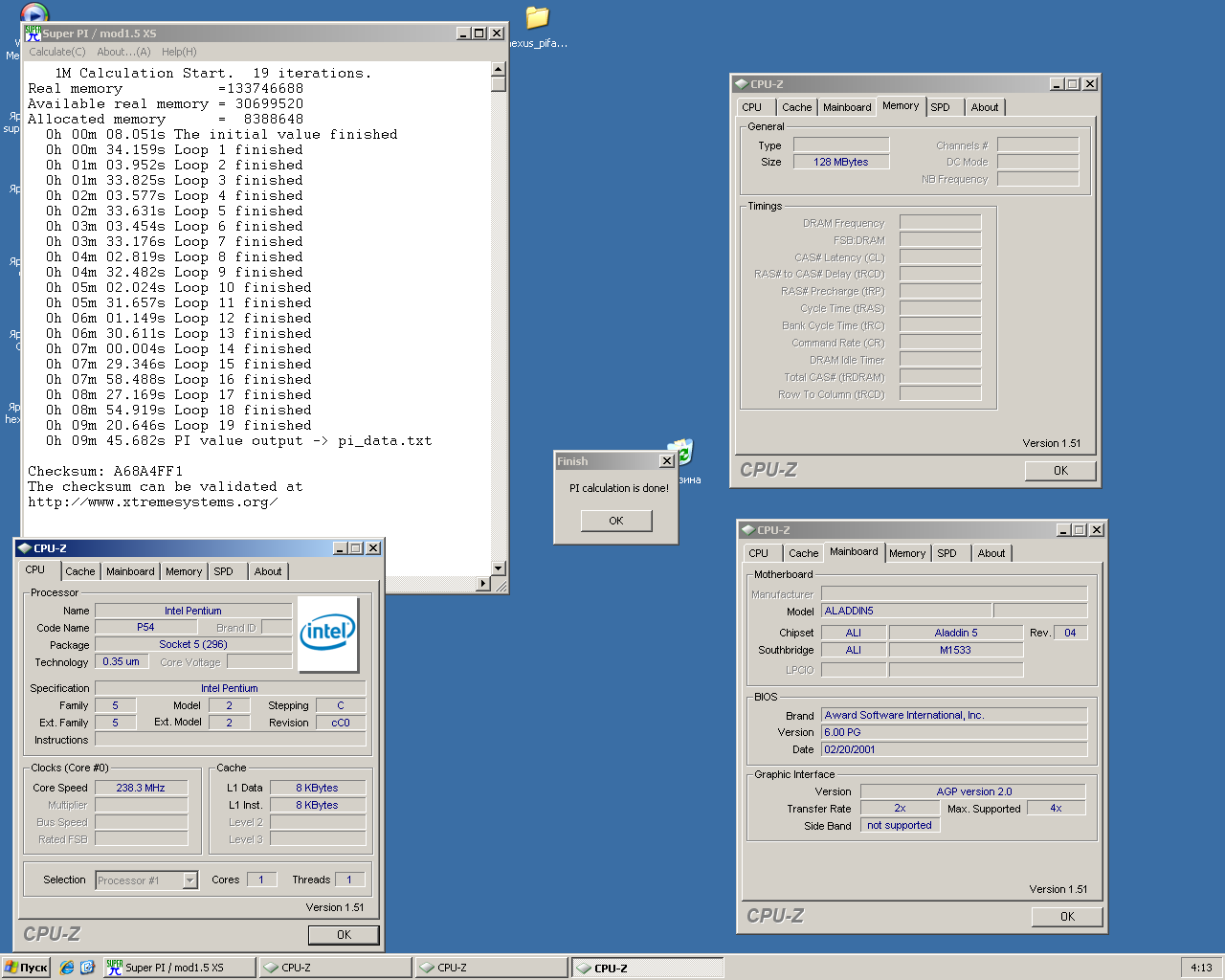Click title icon of CPU-Z Memory window

[741, 84]
